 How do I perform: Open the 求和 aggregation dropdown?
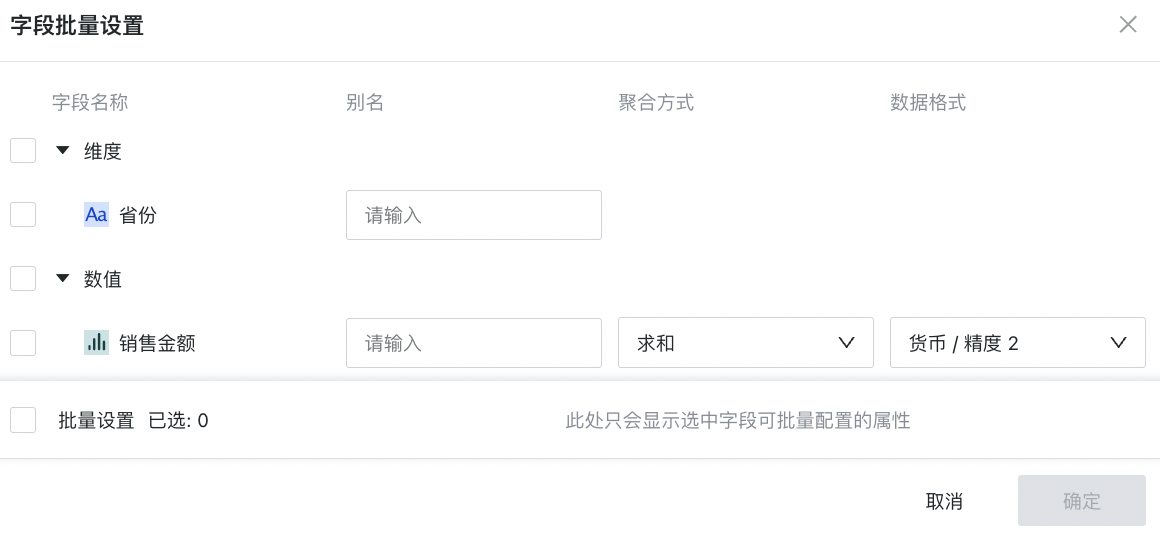745,343
